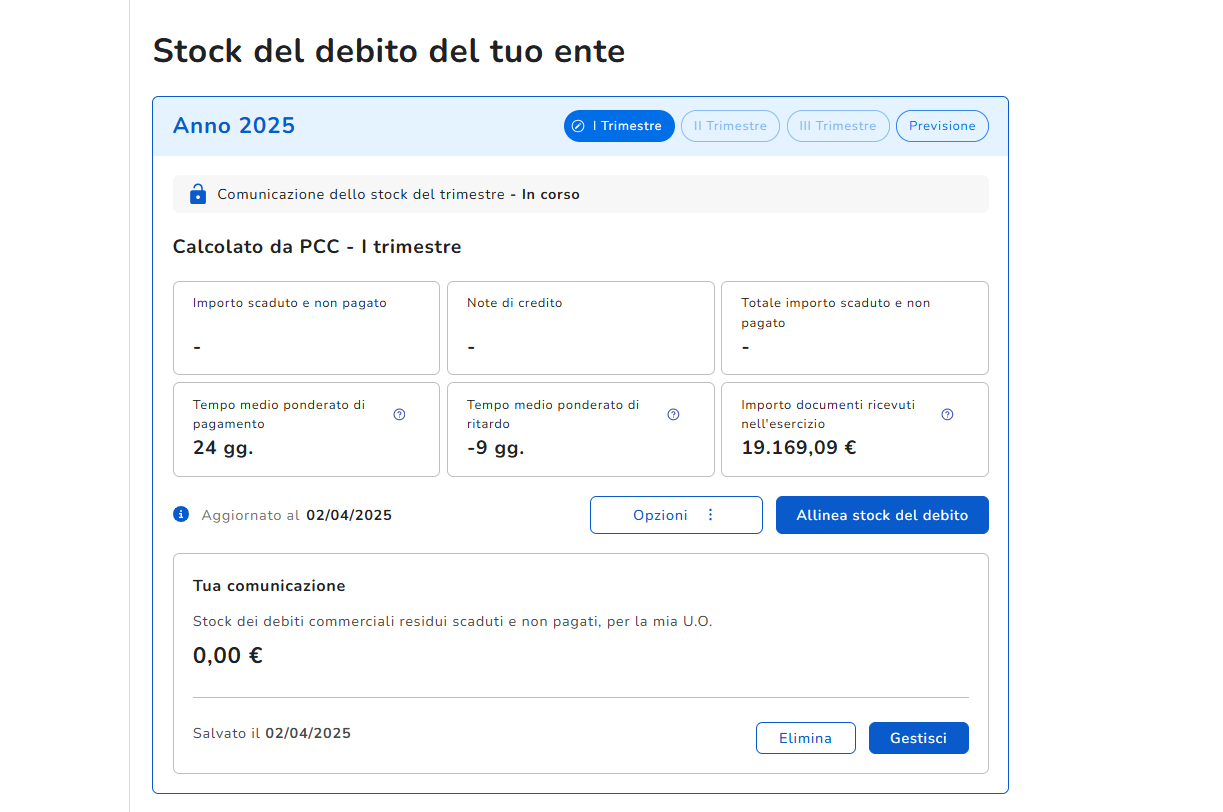The height and width of the screenshot is (812, 1223).
Task: Show help for Importo documenti ricevuti nell'esercizio
Action: 947,414
